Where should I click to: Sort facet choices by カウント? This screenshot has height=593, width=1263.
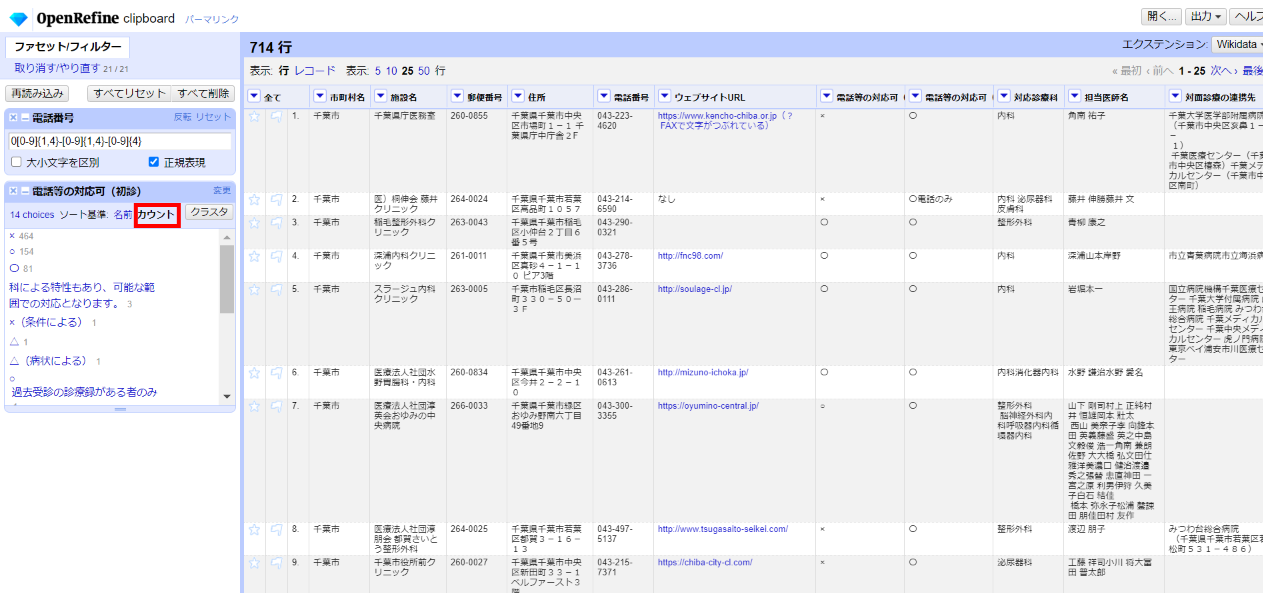(x=157, y=214)
